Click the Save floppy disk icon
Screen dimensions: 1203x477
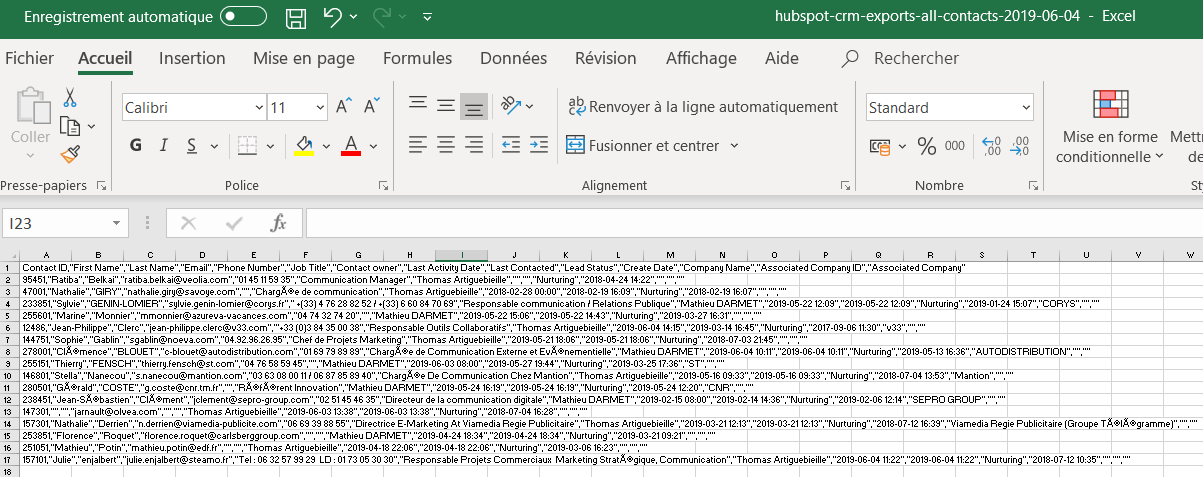point(296,17)
